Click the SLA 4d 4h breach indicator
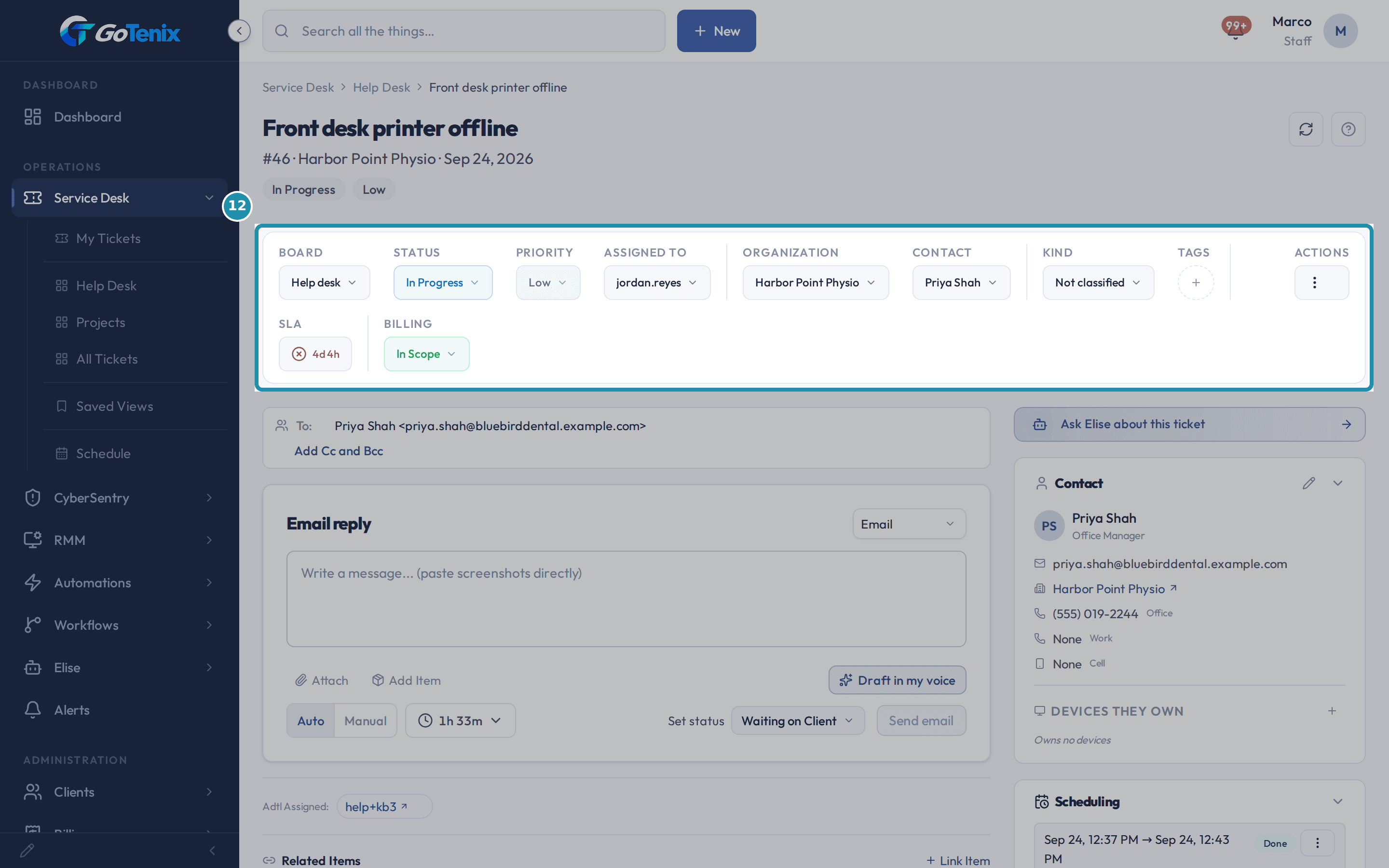The image size is (1389, 868). [315, 353]
